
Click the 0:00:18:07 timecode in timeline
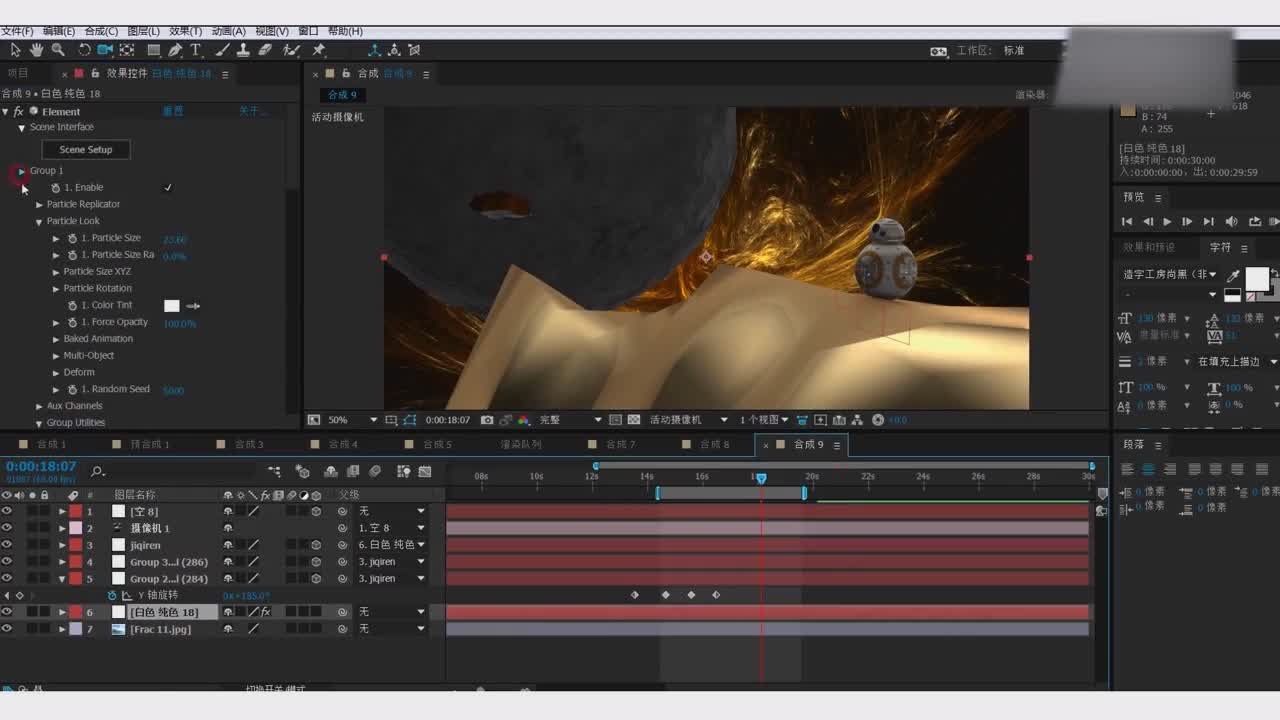pos(41,466)
